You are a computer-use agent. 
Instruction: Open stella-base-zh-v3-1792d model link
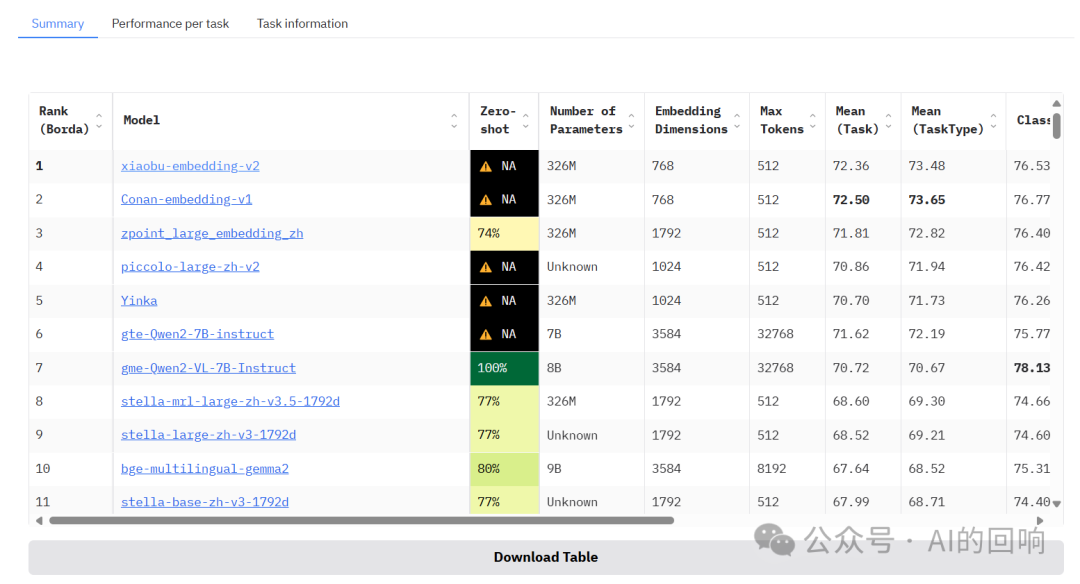click(205, 502)
